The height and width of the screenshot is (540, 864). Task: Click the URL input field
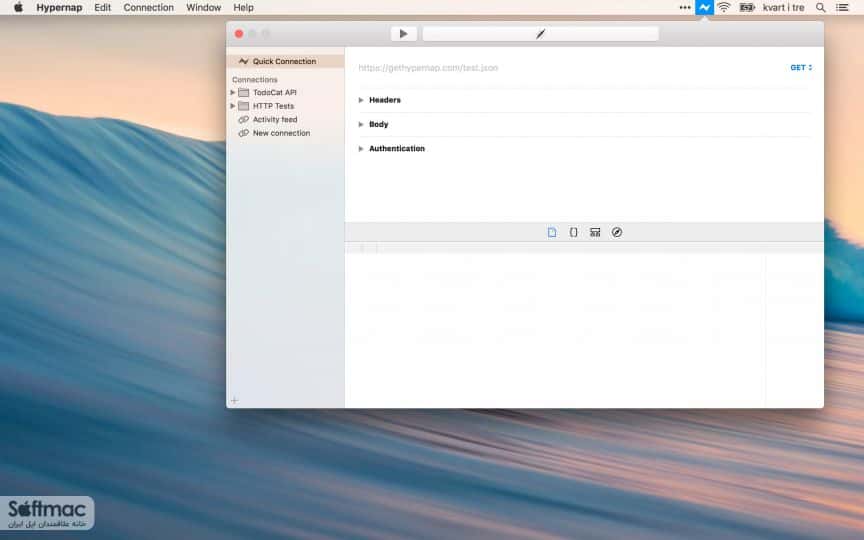tap(568, 68)
